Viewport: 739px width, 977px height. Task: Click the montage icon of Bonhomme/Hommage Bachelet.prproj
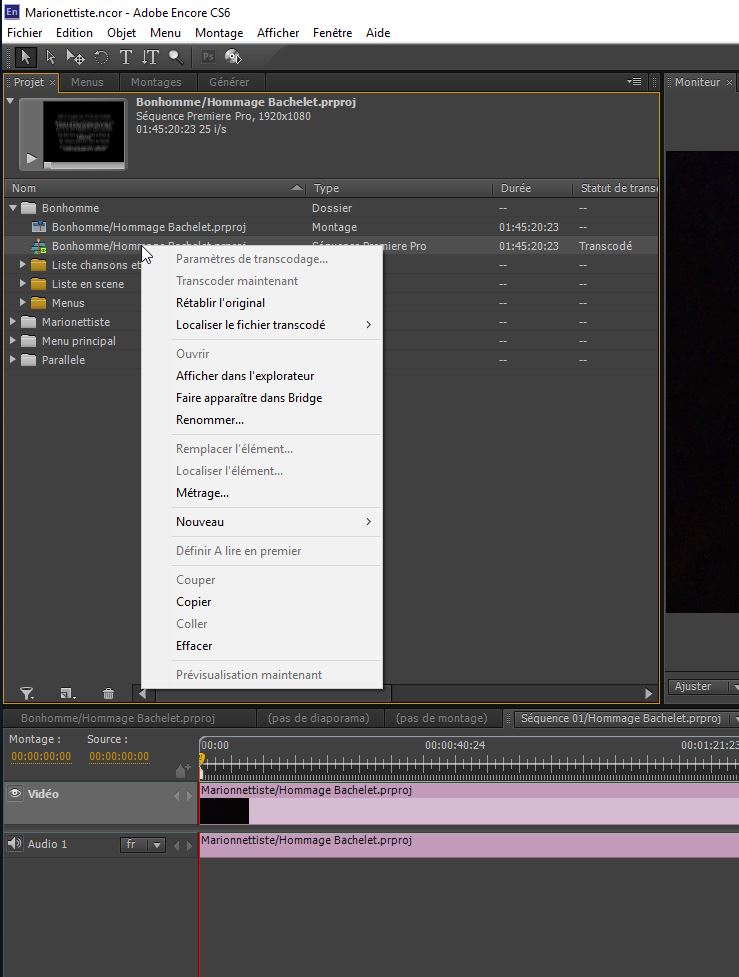(x=39, y=227)
